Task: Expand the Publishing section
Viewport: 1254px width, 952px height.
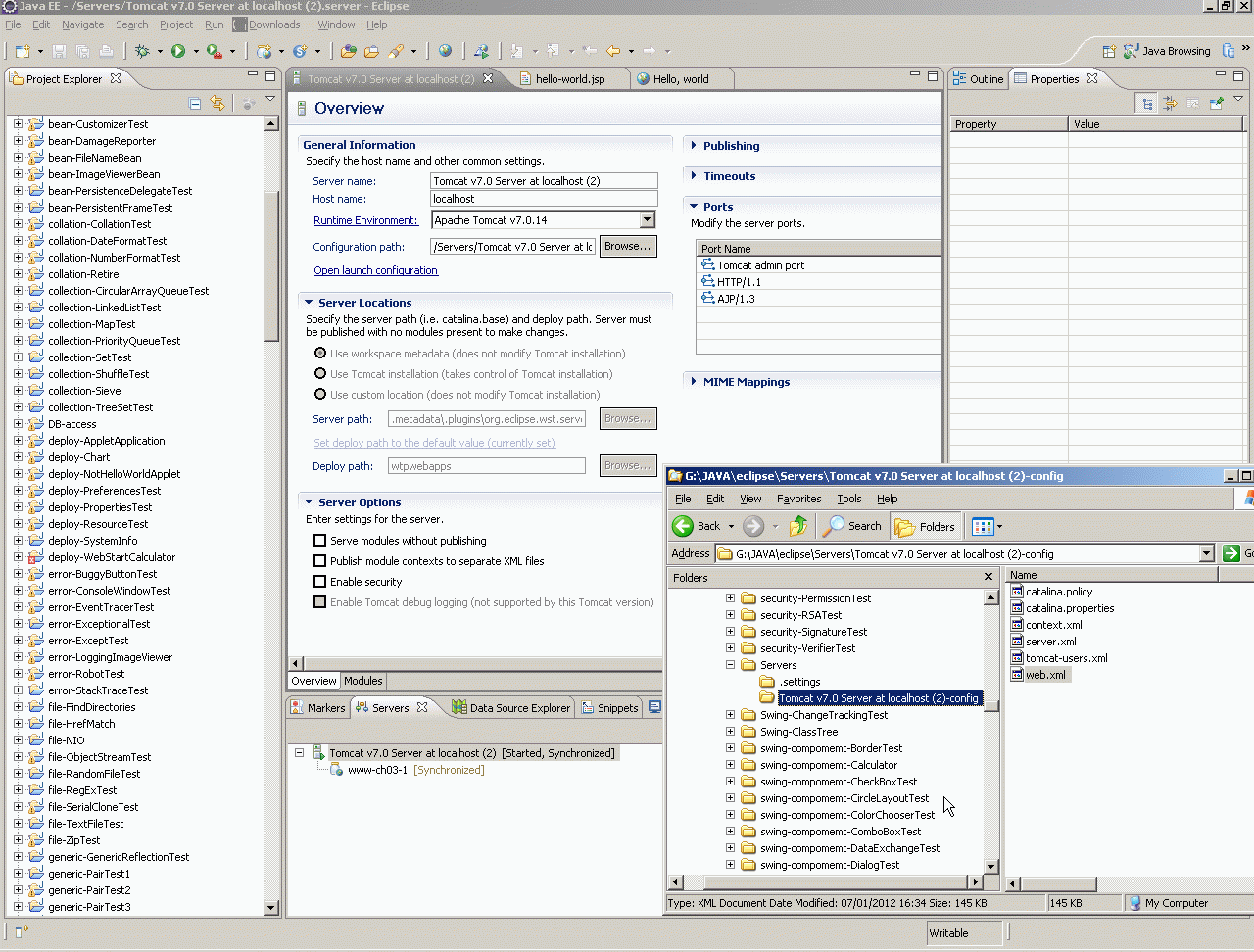Action: click(731, 146)
